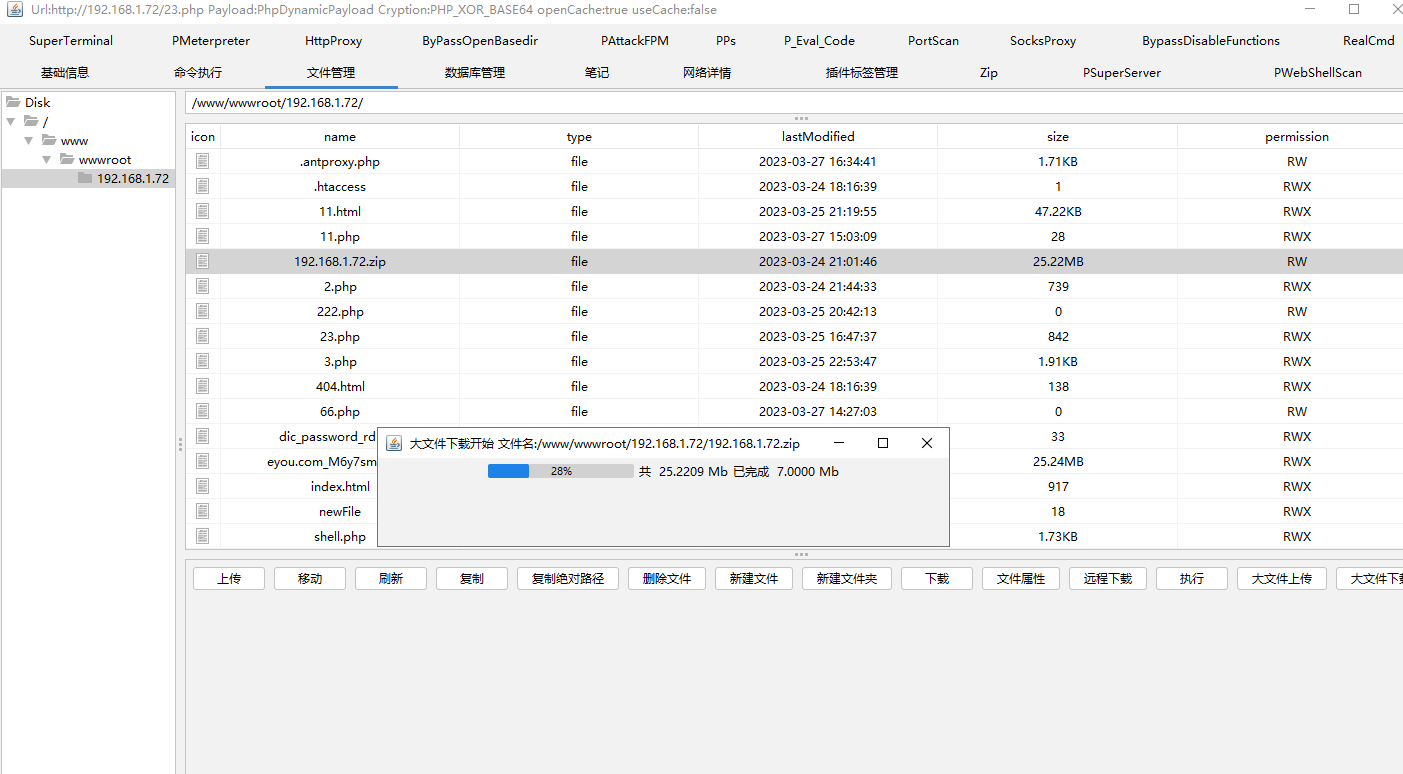Sort by the size column header
This screenshot has height=774, width=1403.
(x=1058, y=137)
